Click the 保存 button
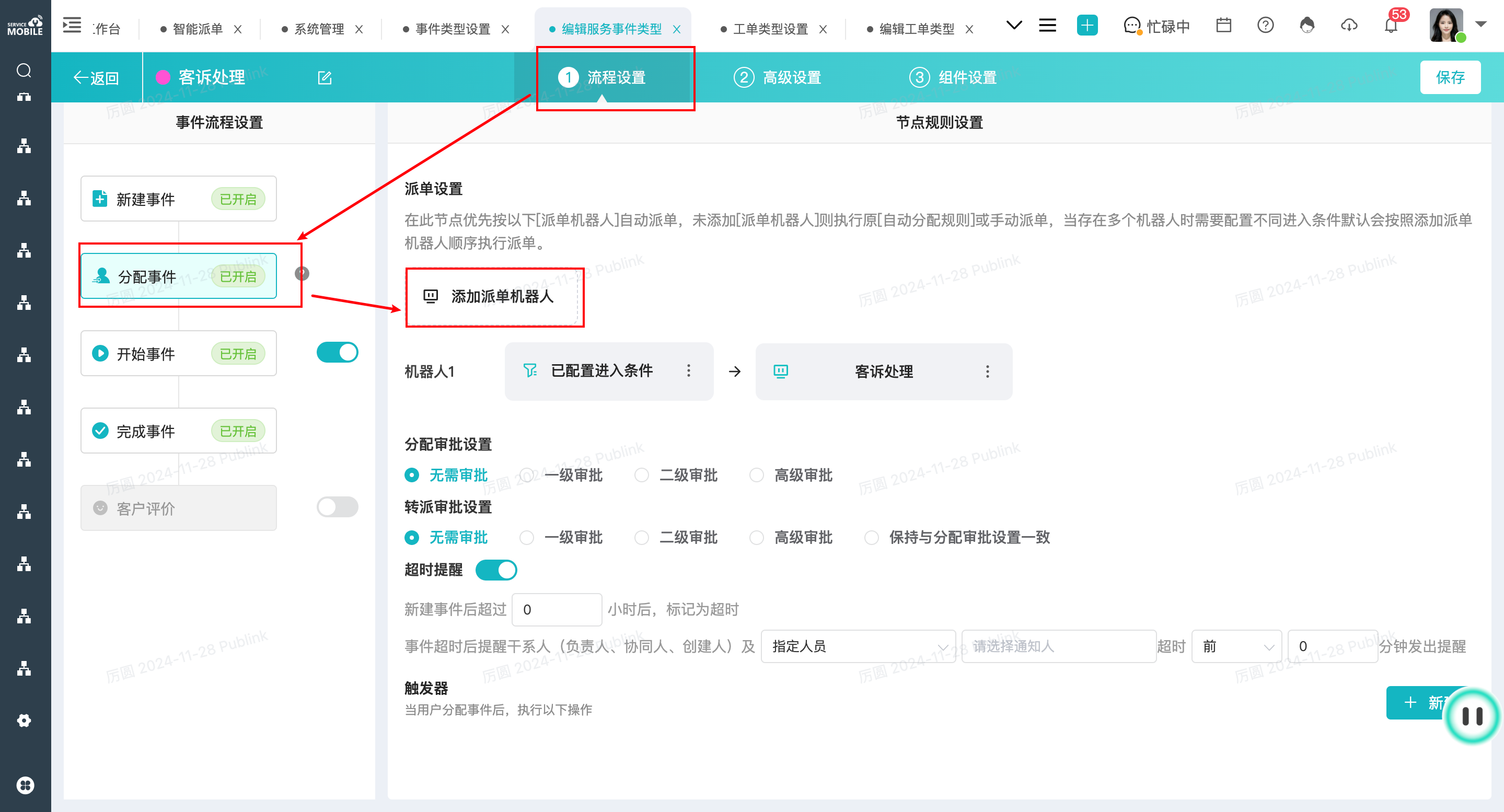1504x812 pixels. 1450,77
